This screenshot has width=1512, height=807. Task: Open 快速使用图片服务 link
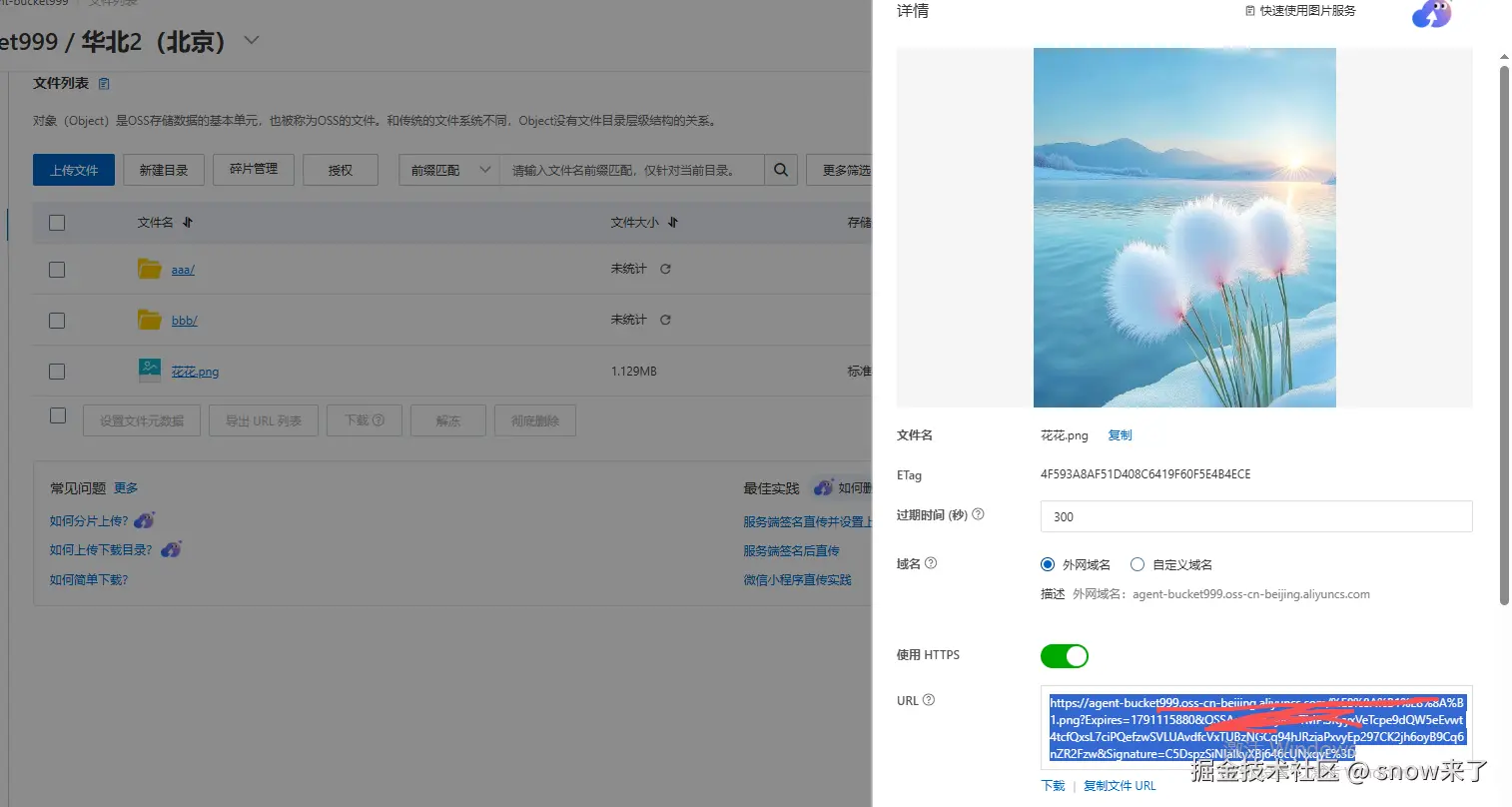[x=1300, y=11]
